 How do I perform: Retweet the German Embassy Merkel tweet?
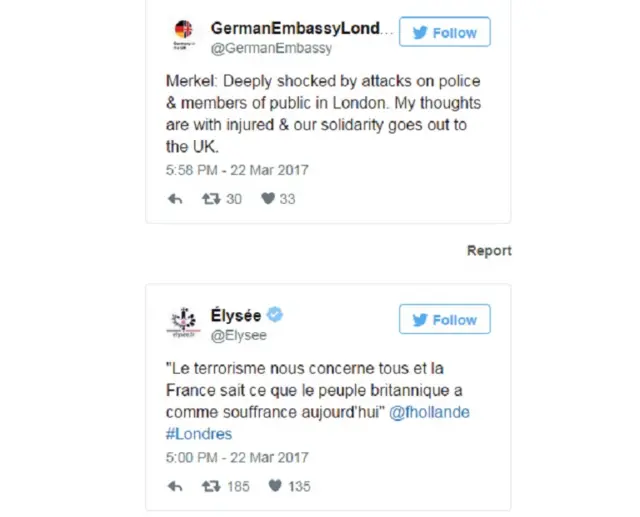coord(211,199)
